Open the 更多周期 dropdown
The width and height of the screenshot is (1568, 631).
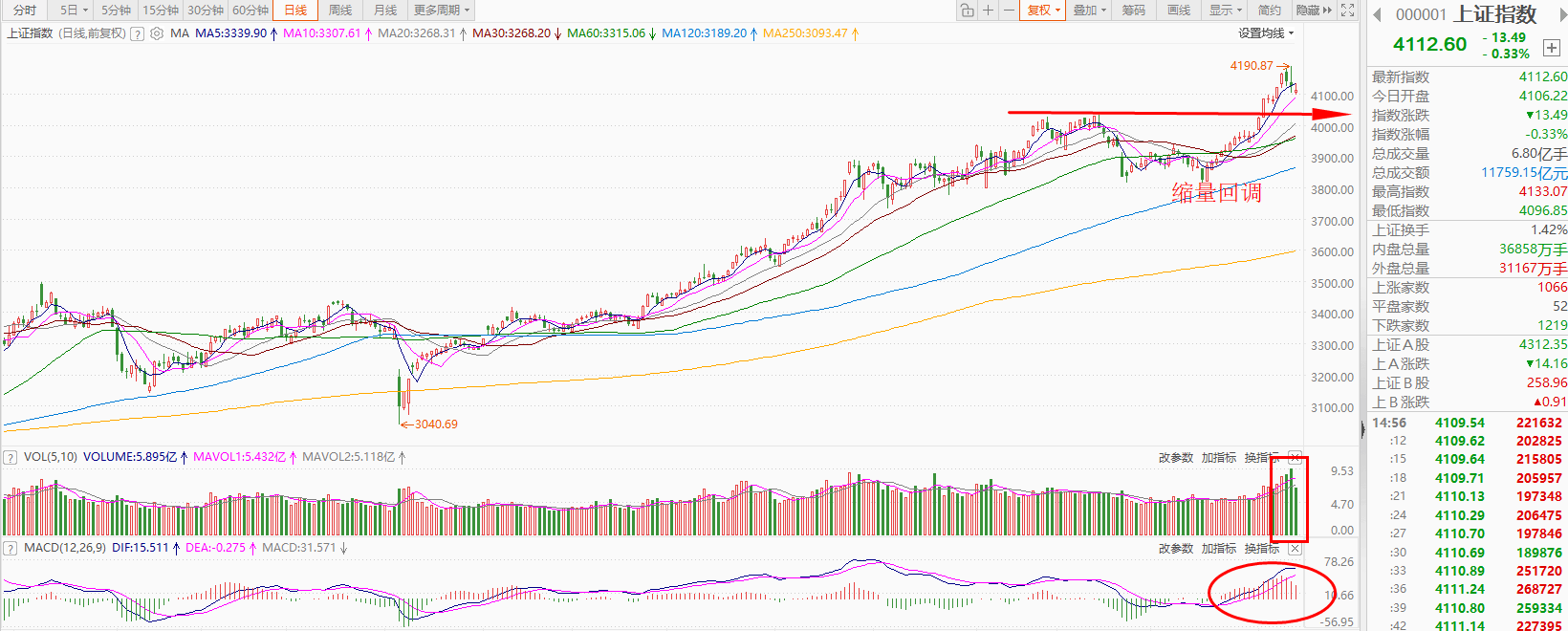(441, 11)
